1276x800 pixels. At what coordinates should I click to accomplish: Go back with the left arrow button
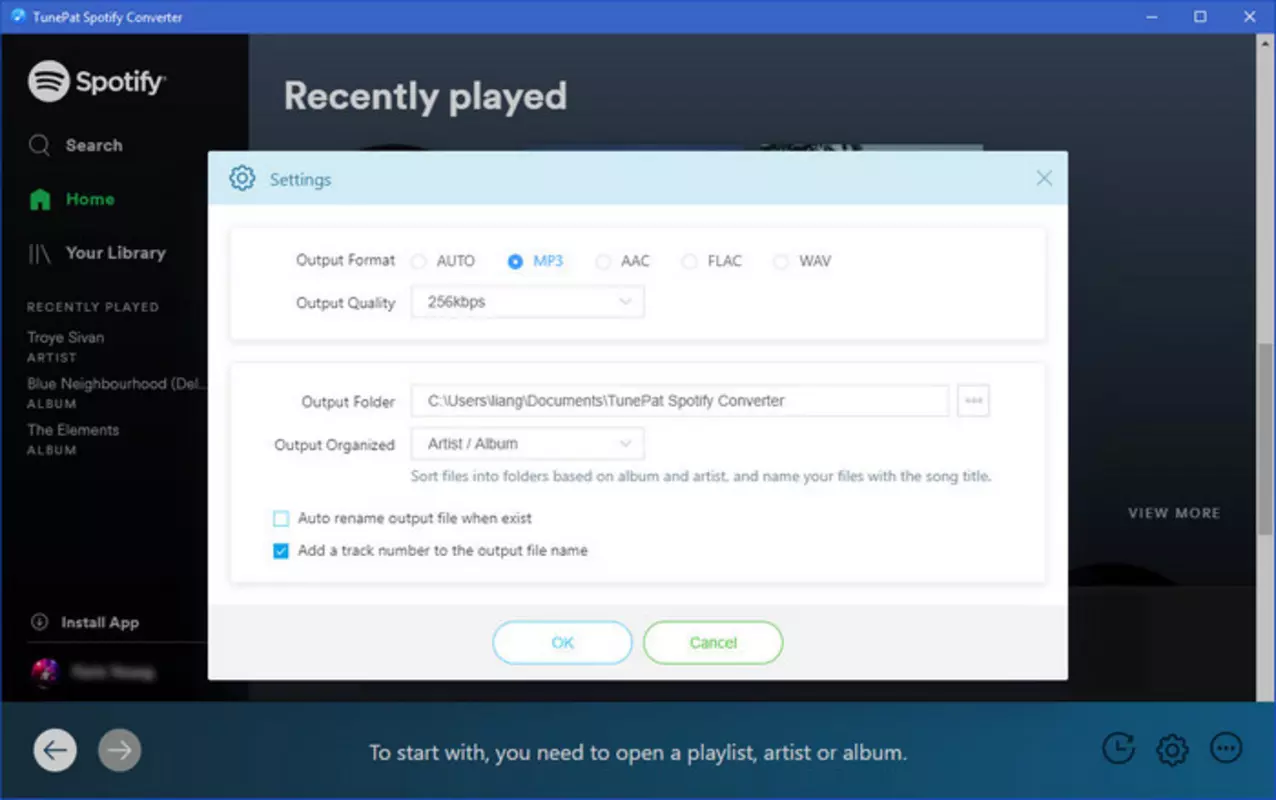55,750
